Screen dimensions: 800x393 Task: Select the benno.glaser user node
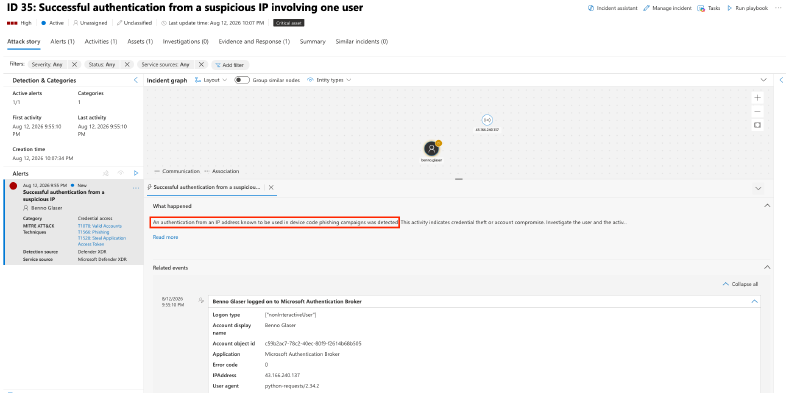pyautogui.click(x=432, y=149)
